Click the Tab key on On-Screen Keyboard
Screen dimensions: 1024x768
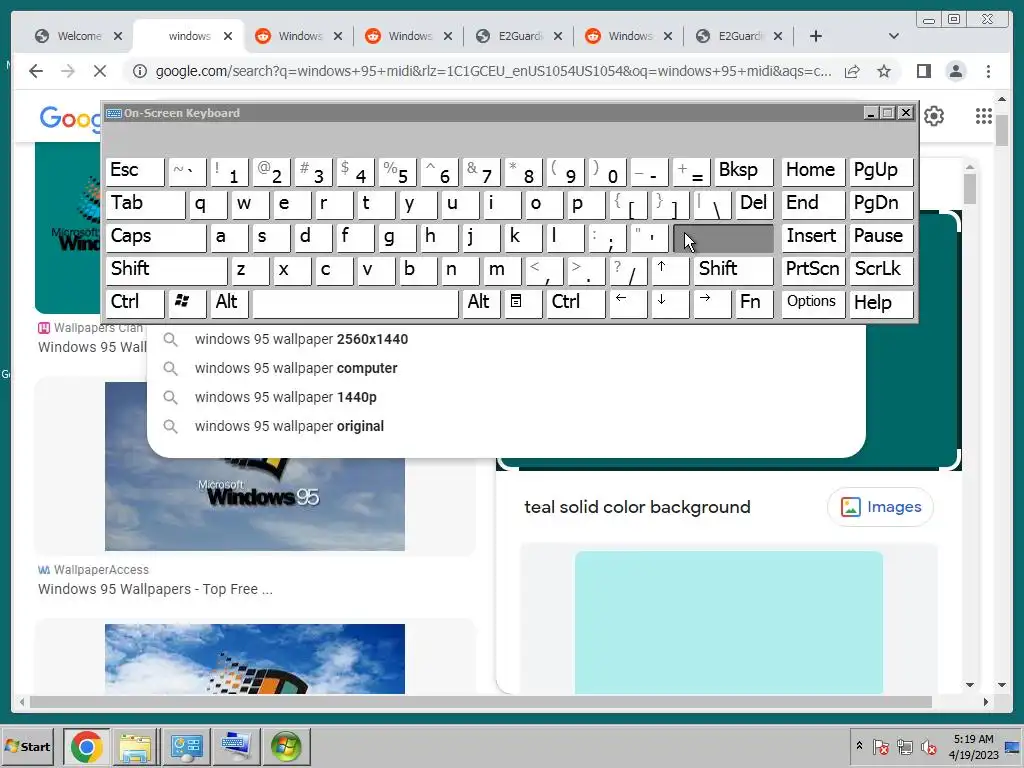point(145,204)
